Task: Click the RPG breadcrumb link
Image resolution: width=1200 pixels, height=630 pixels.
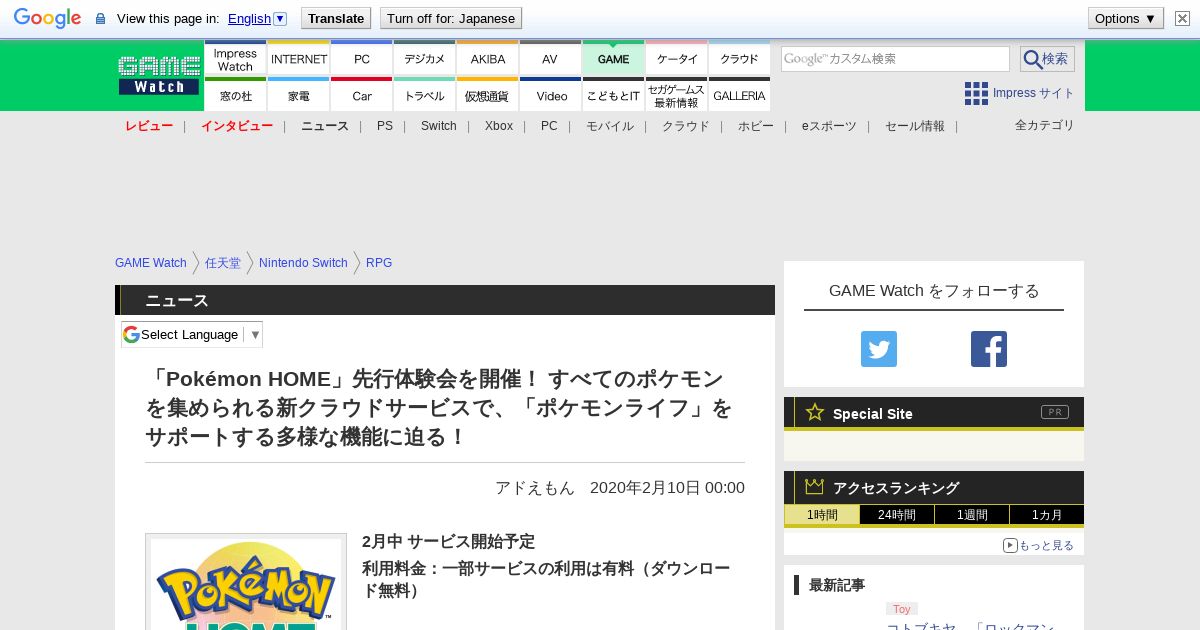Action: 379,263
